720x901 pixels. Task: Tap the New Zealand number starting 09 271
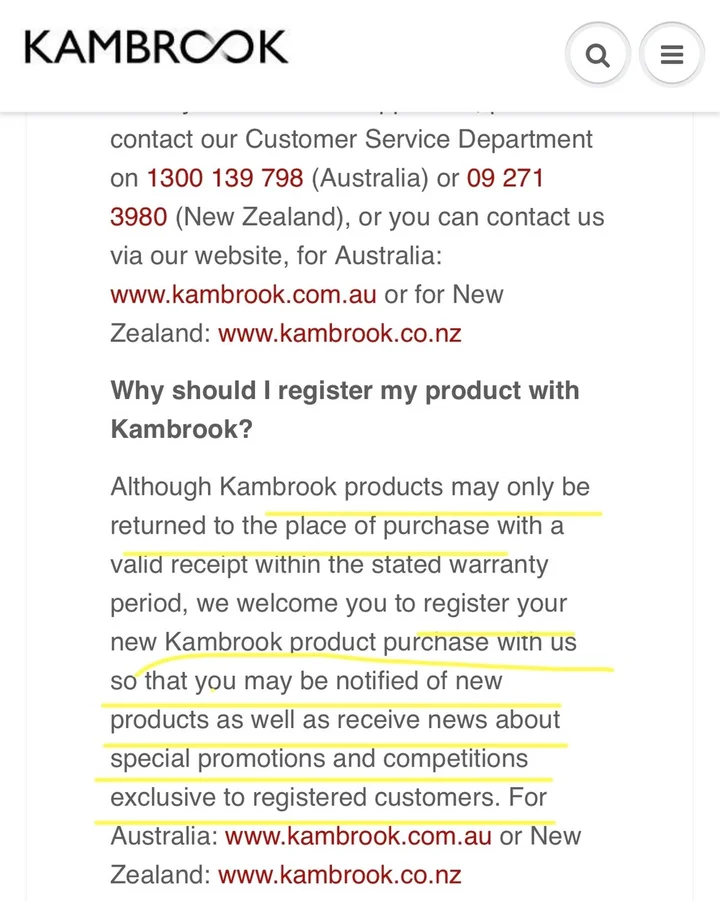click(x=505, y=178)
